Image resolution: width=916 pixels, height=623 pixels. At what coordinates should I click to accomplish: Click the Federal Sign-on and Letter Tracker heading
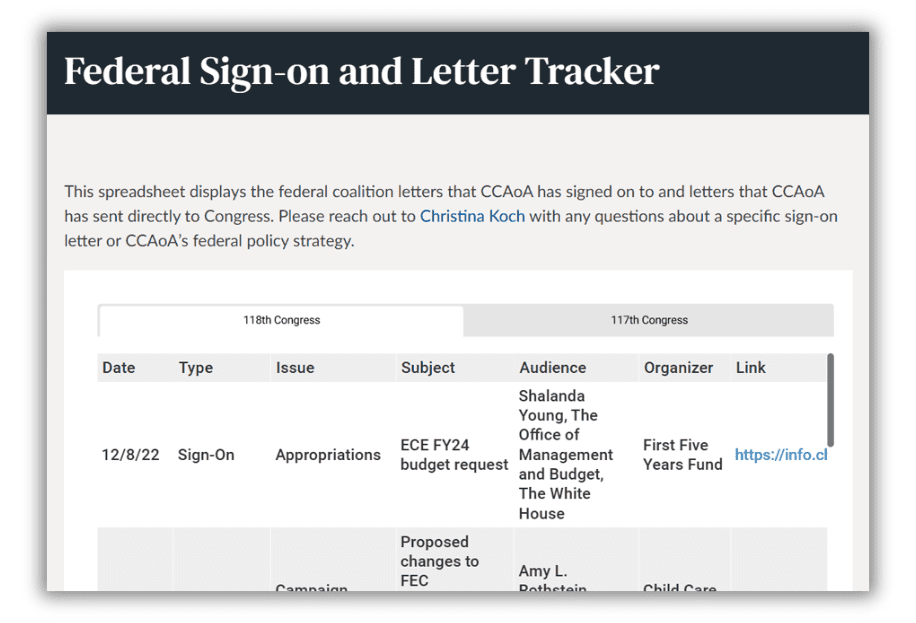tap(361, 72)
